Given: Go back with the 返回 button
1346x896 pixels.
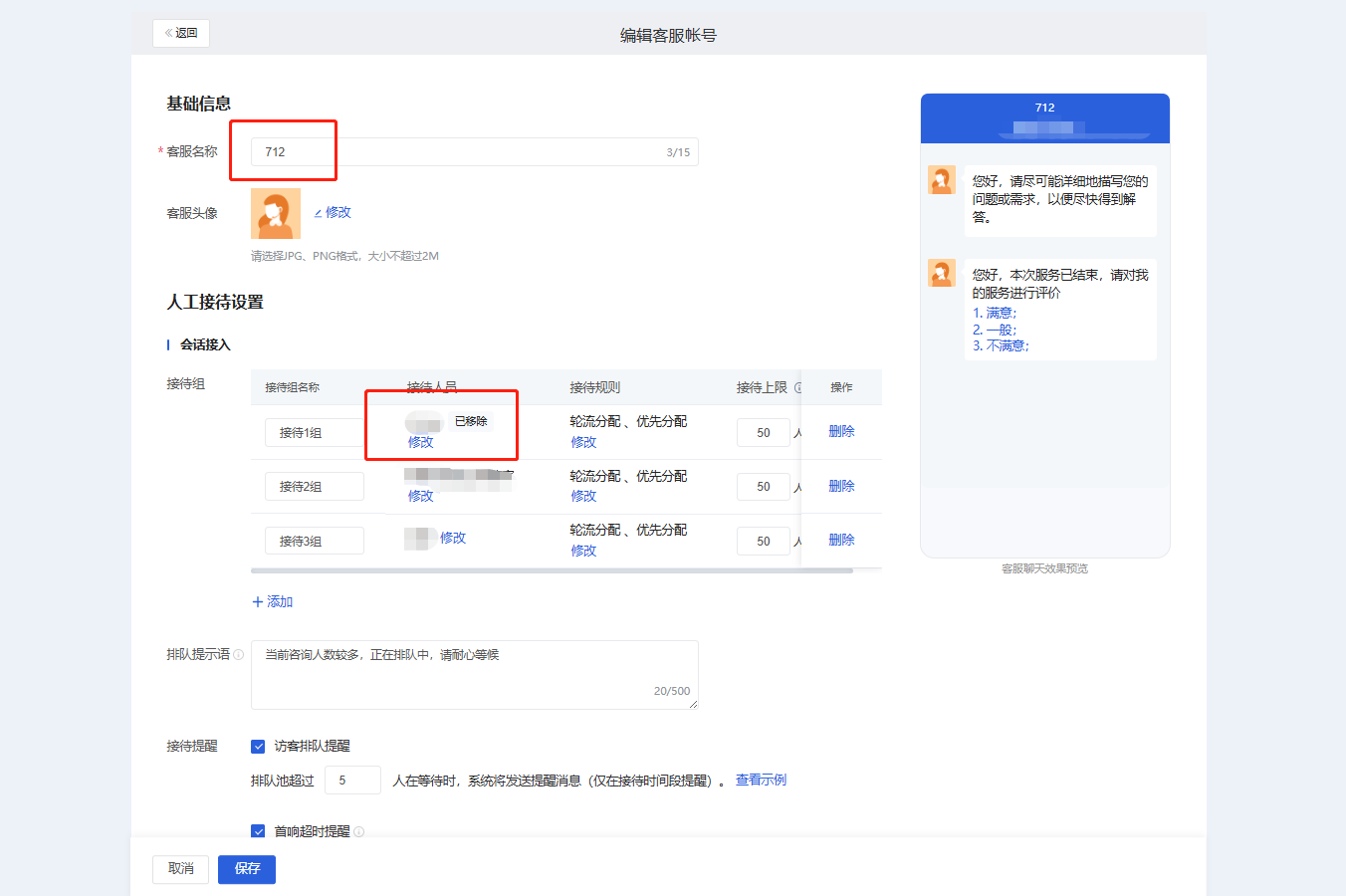Looking at the screenshot, I should click(181, 33).
